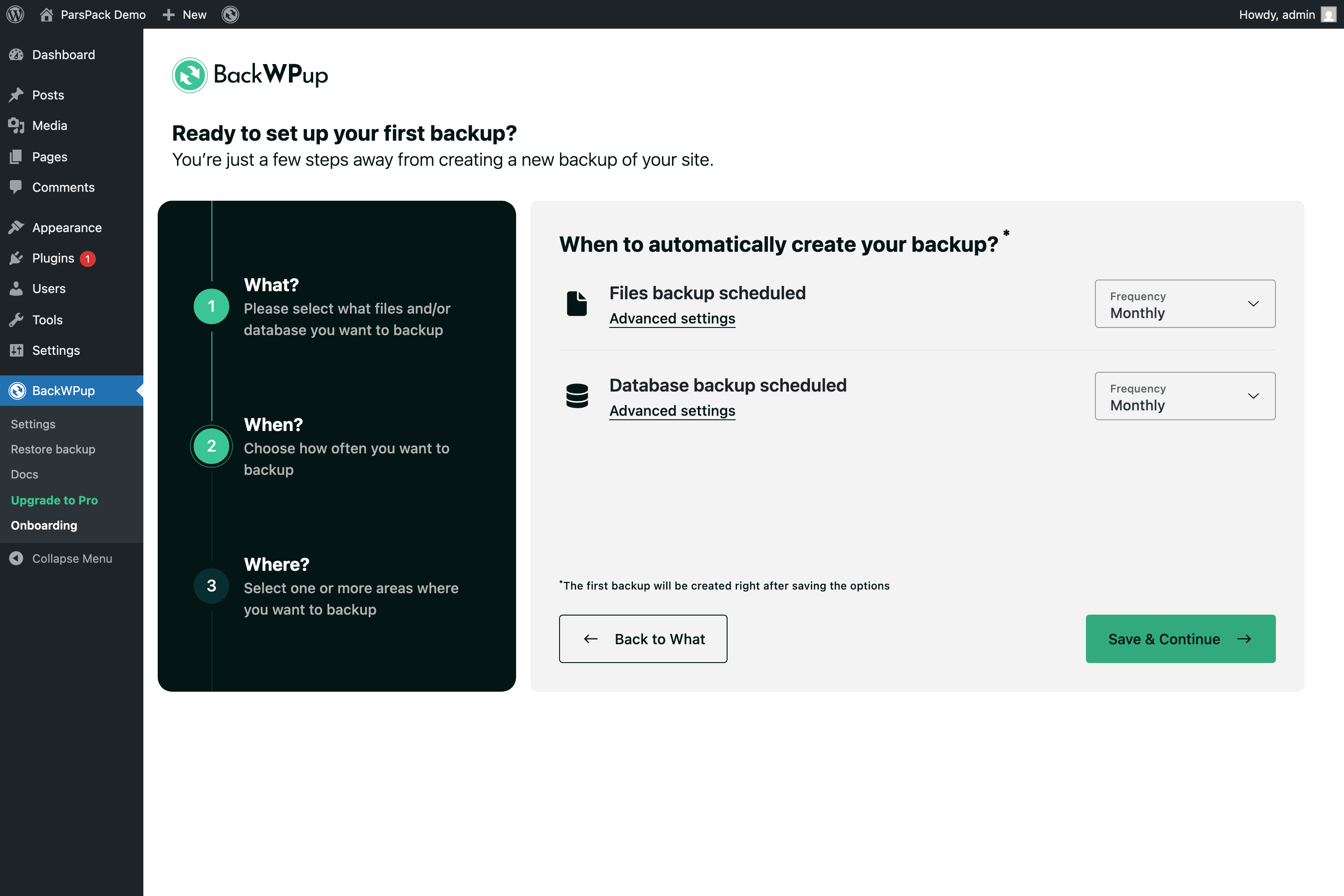Image resolution: width=1344 pixels, height=896 pixels.
Task: Click the home icon beside ParsPack Demo
Action: [x=46, y=14]
